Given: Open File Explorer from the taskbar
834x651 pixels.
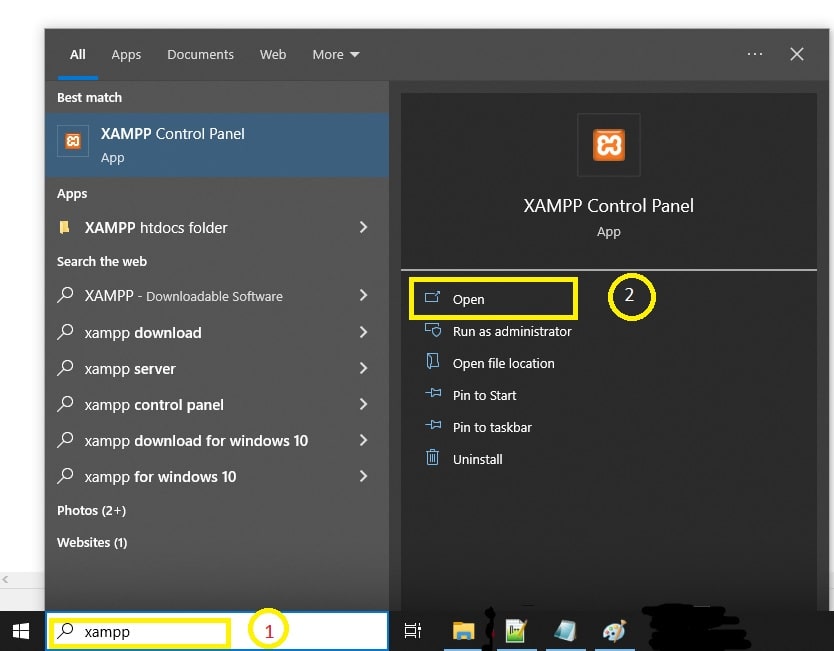Looking at the screenshot, I should click(463, 631).
